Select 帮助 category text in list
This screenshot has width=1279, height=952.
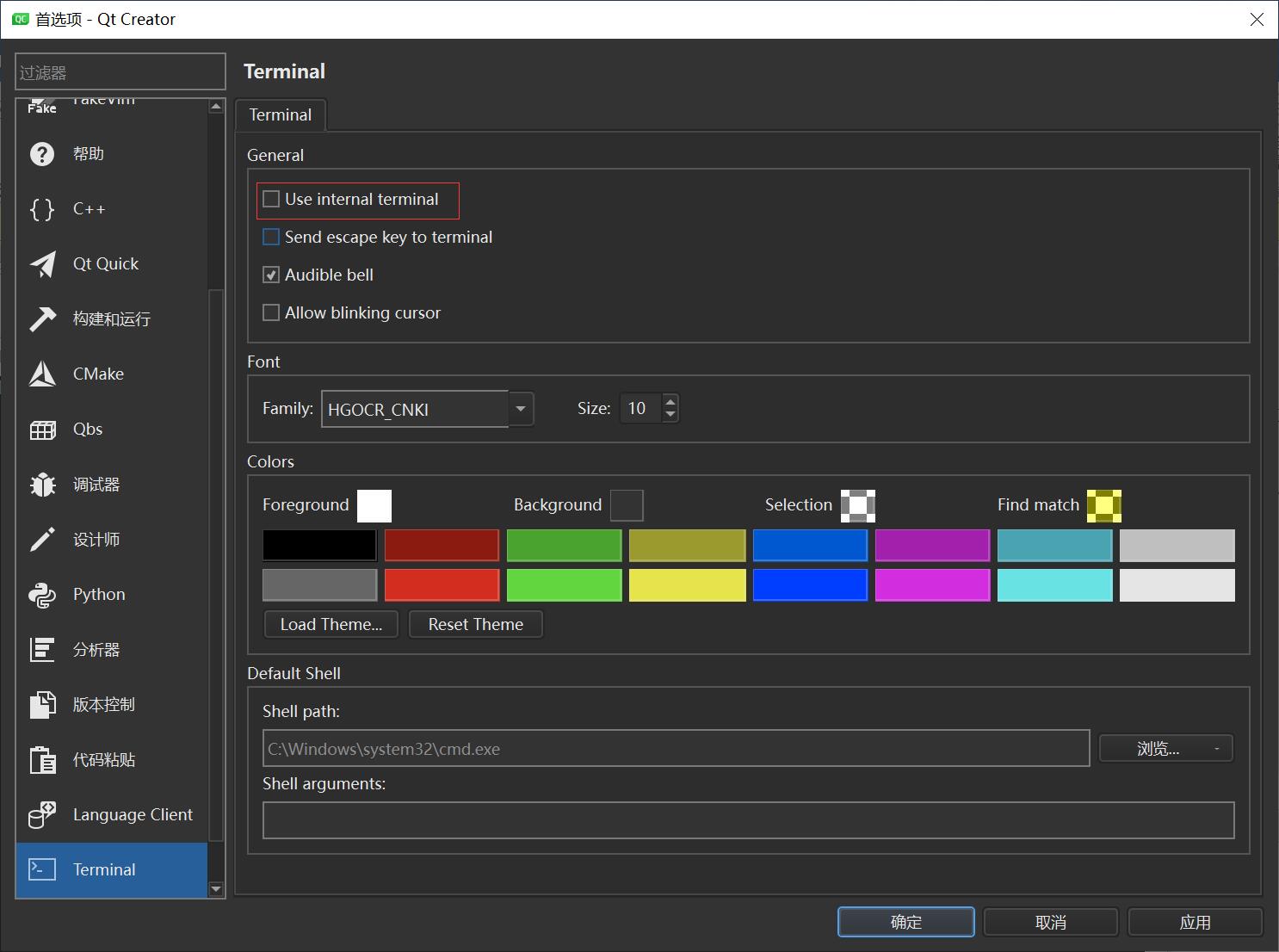[x=89, y=154]
